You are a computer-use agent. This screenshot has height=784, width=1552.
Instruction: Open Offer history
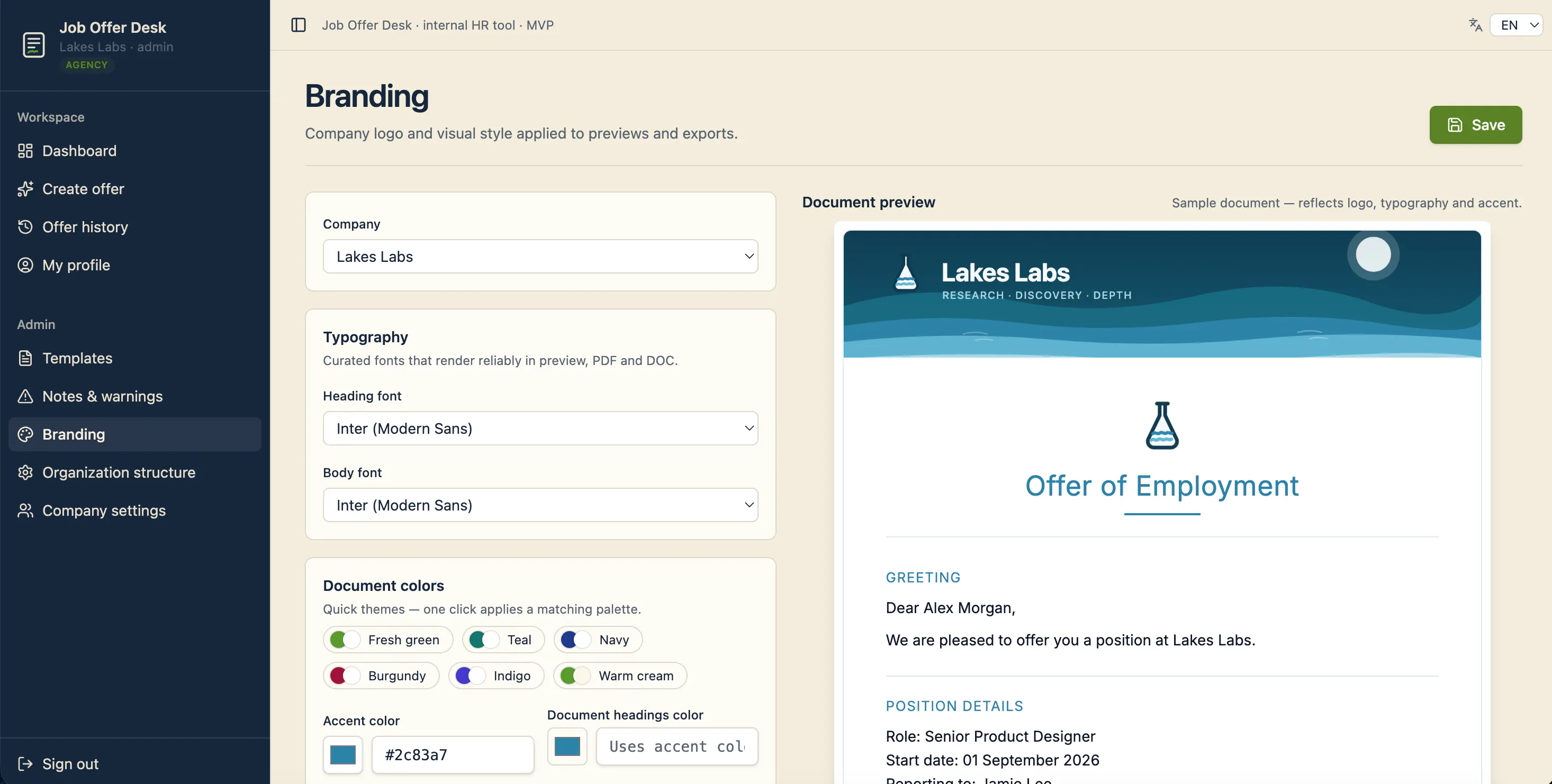pyautogui.click(x=135, y=227)
